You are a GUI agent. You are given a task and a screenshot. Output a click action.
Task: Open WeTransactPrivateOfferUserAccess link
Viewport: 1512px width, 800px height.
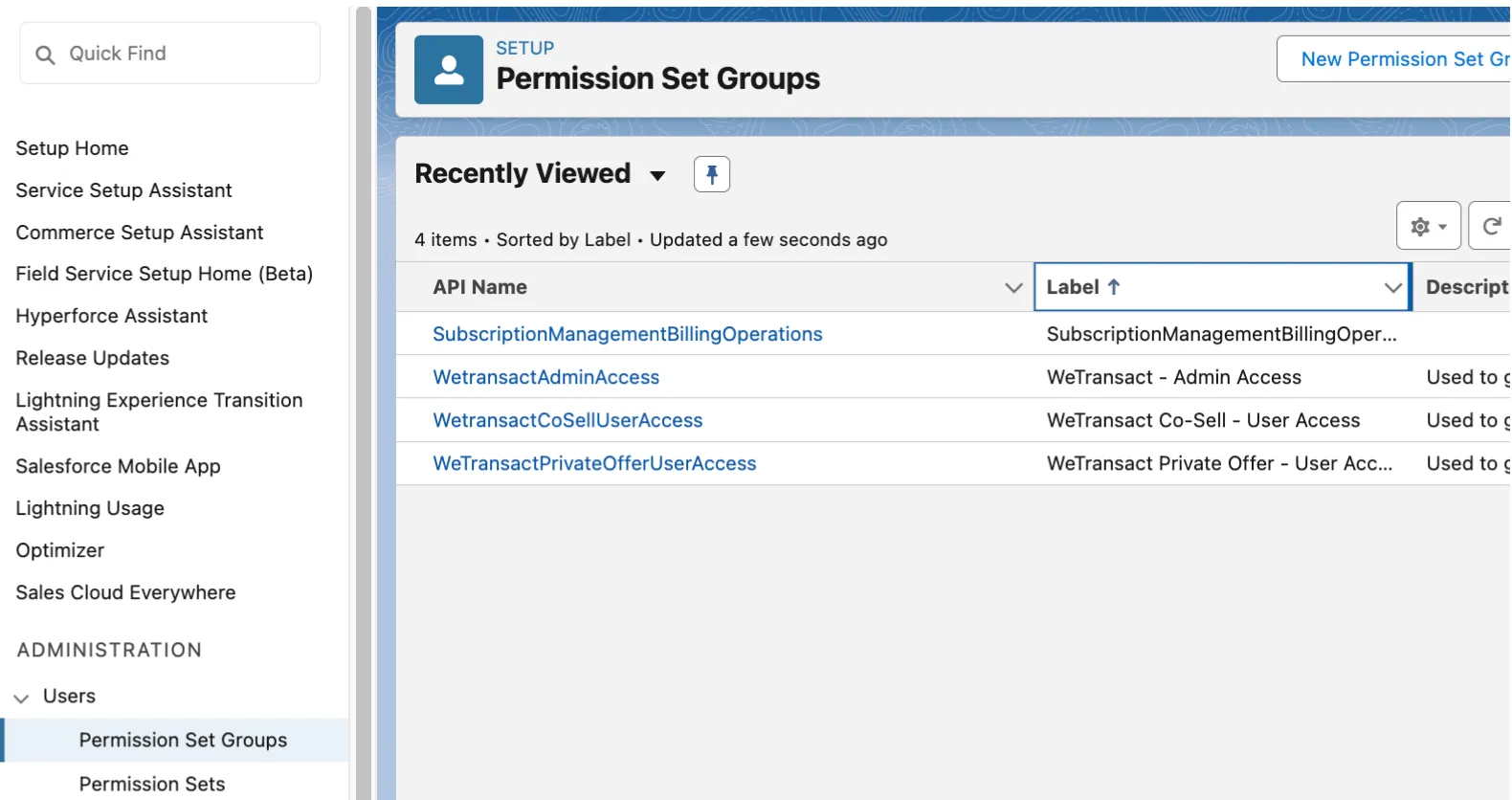tap(594, 463)
